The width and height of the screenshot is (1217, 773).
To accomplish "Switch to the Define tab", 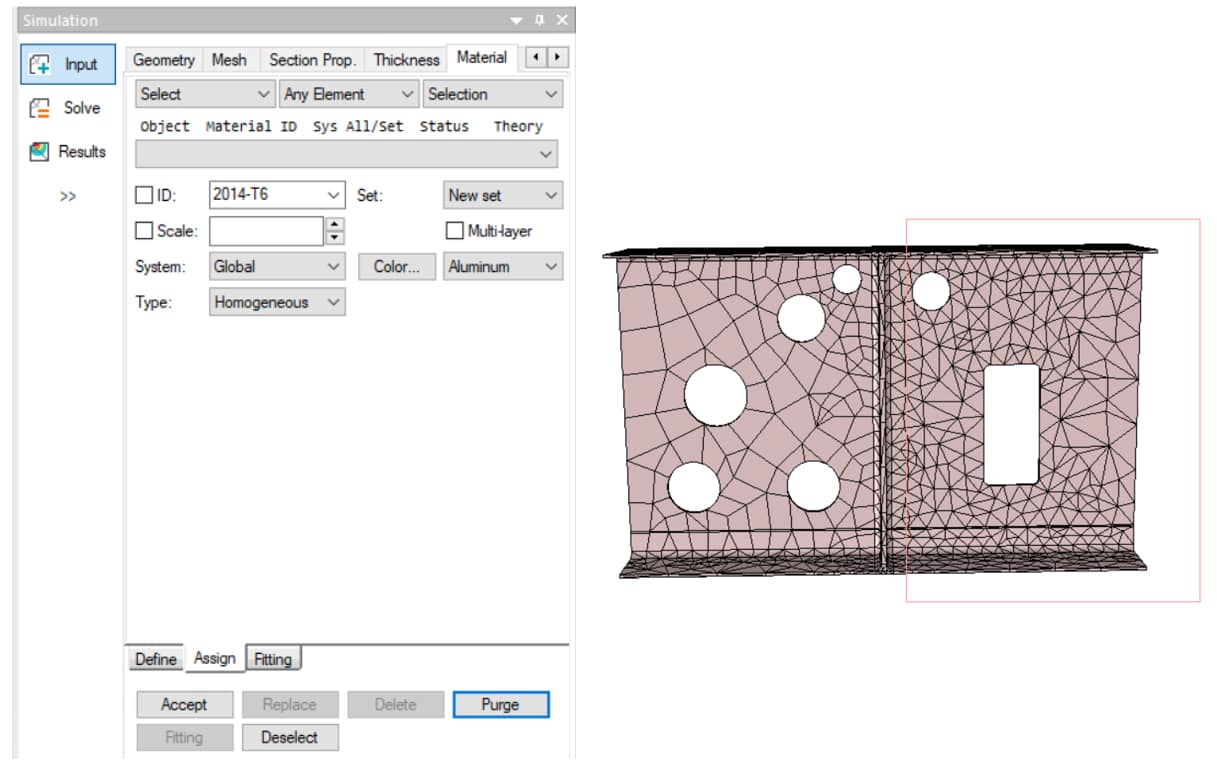I will click(155, 659).
